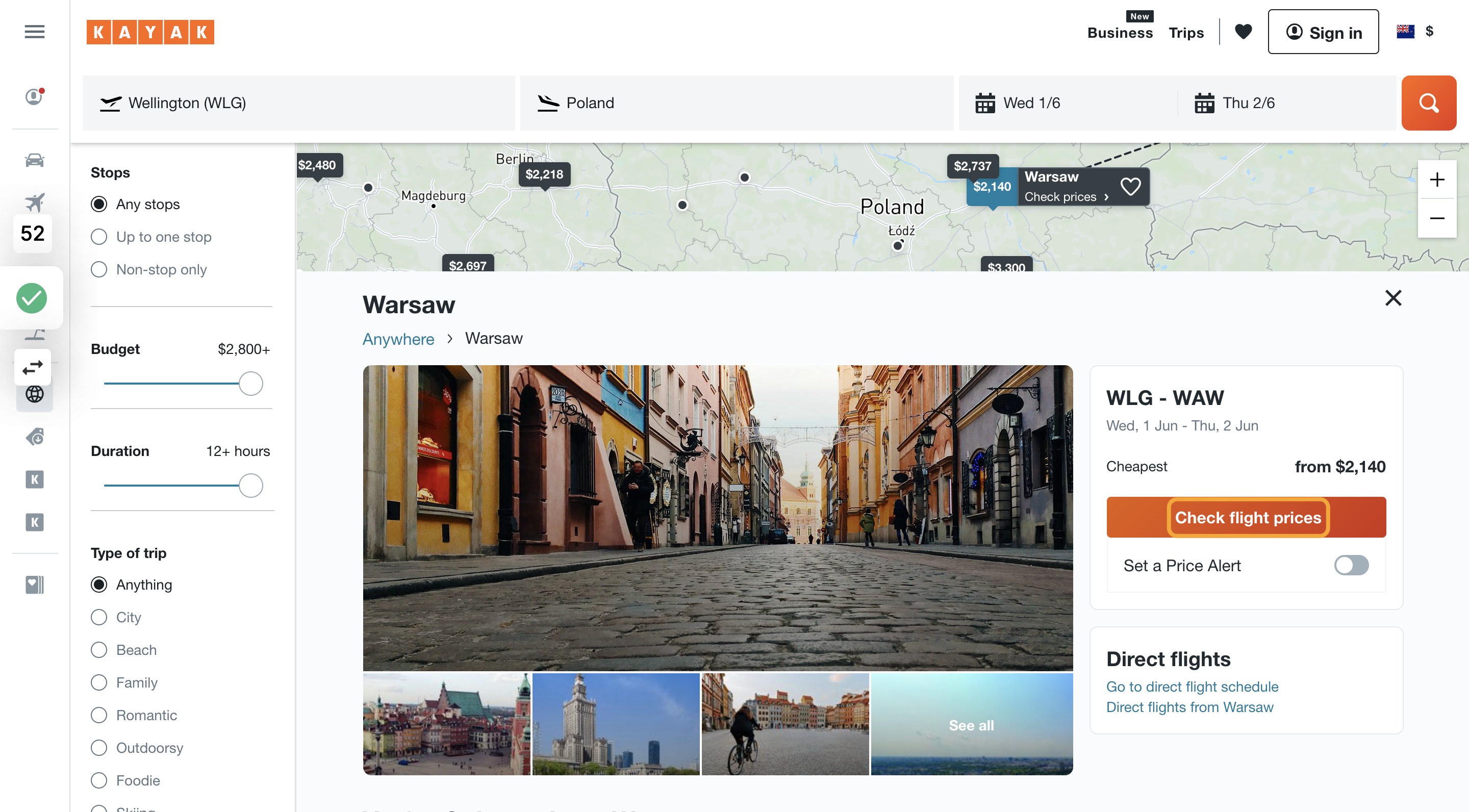The height and width of the screenshot is (812, 1469).
Task: Zoom out on the map
Action: click(1437, 218)
